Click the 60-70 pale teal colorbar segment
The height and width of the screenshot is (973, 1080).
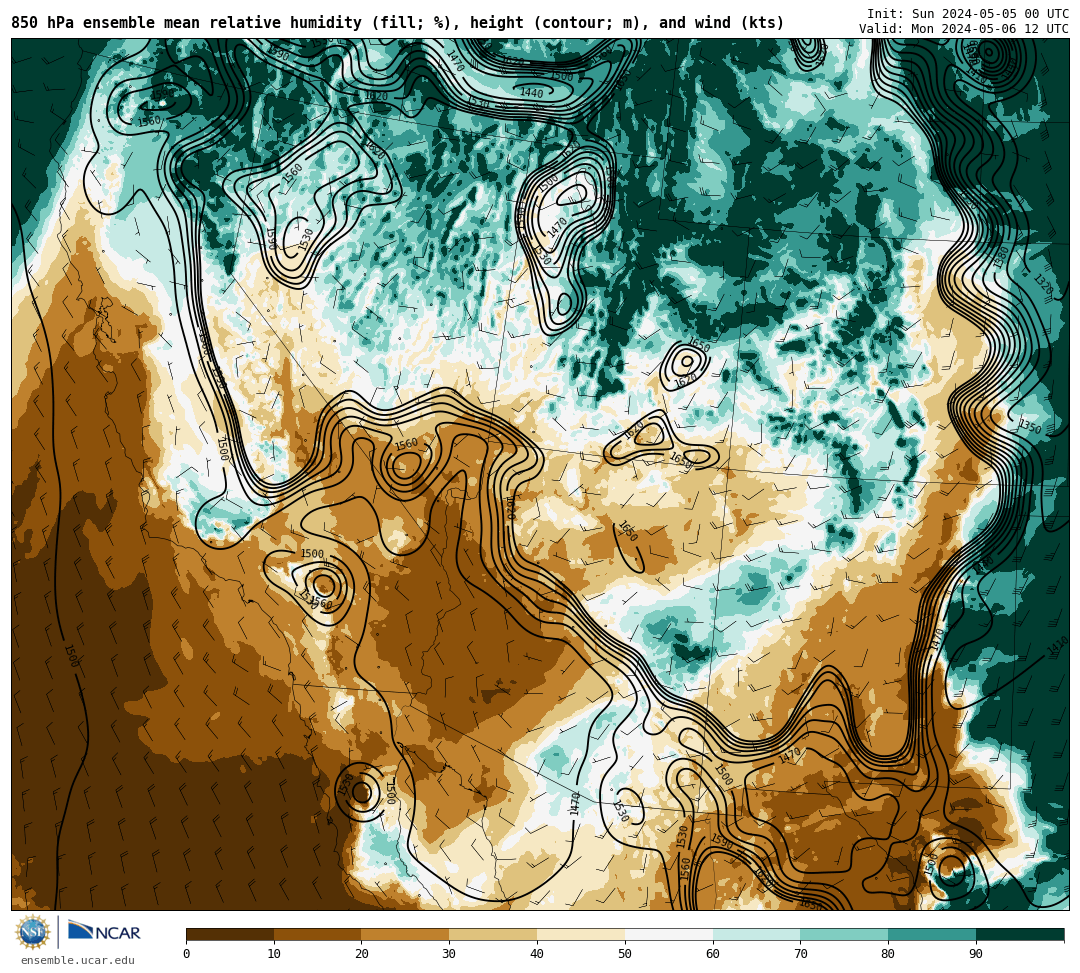[756, 934]
